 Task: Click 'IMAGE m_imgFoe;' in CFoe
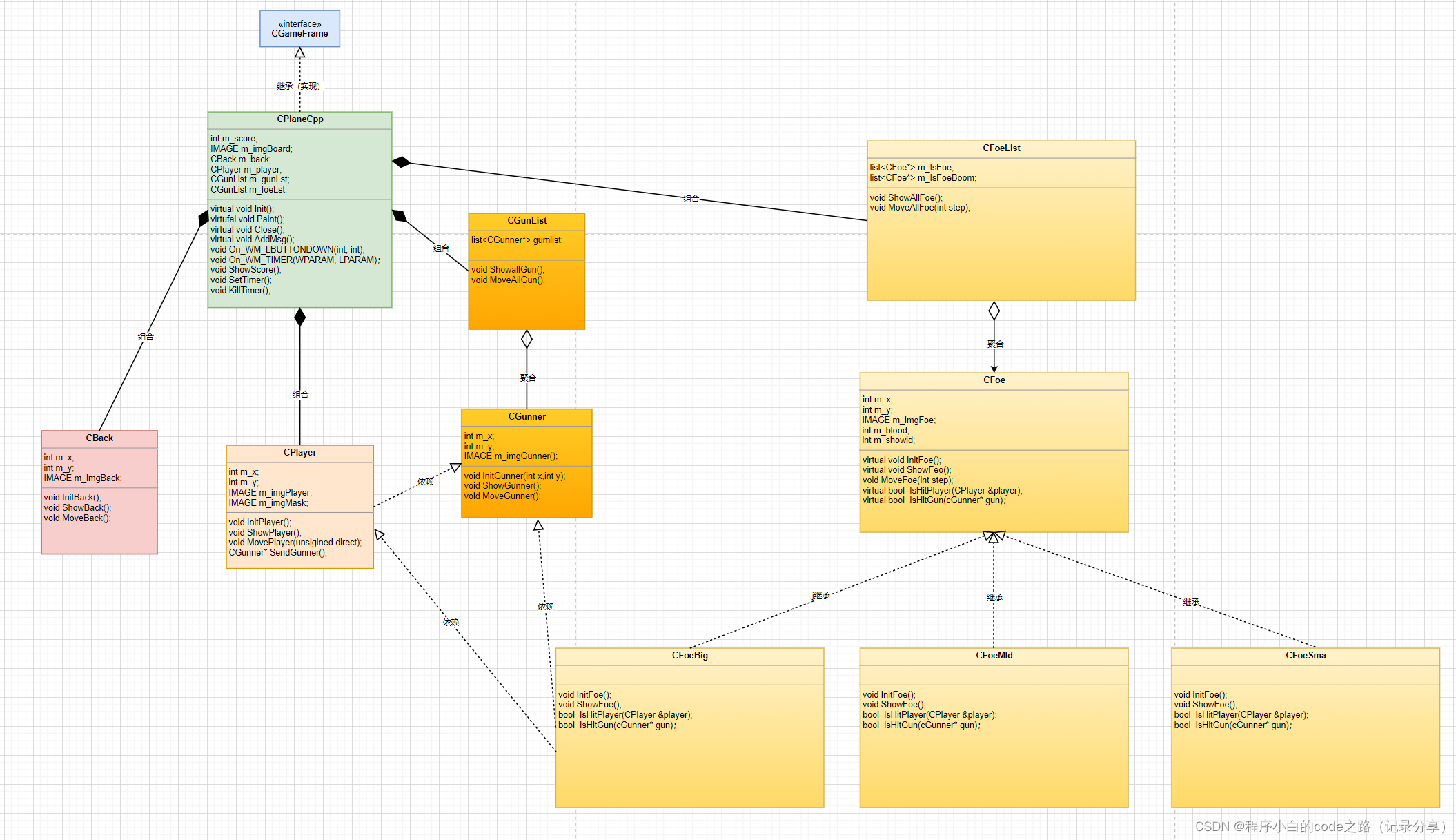[x=898, y=420]
